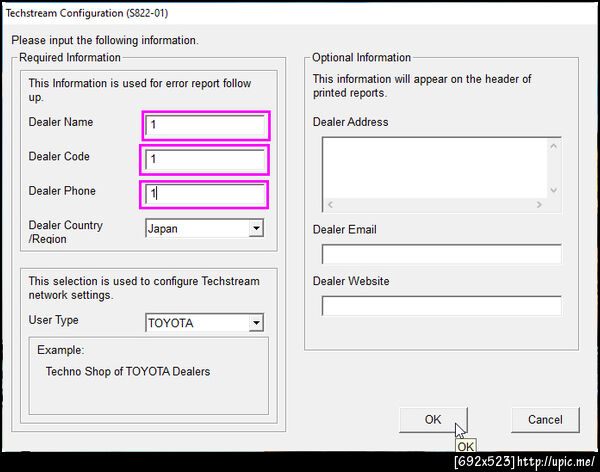The image size is (600, 472).
Task: Click inside the Dealer Address text area
Action: pos(435,168)
